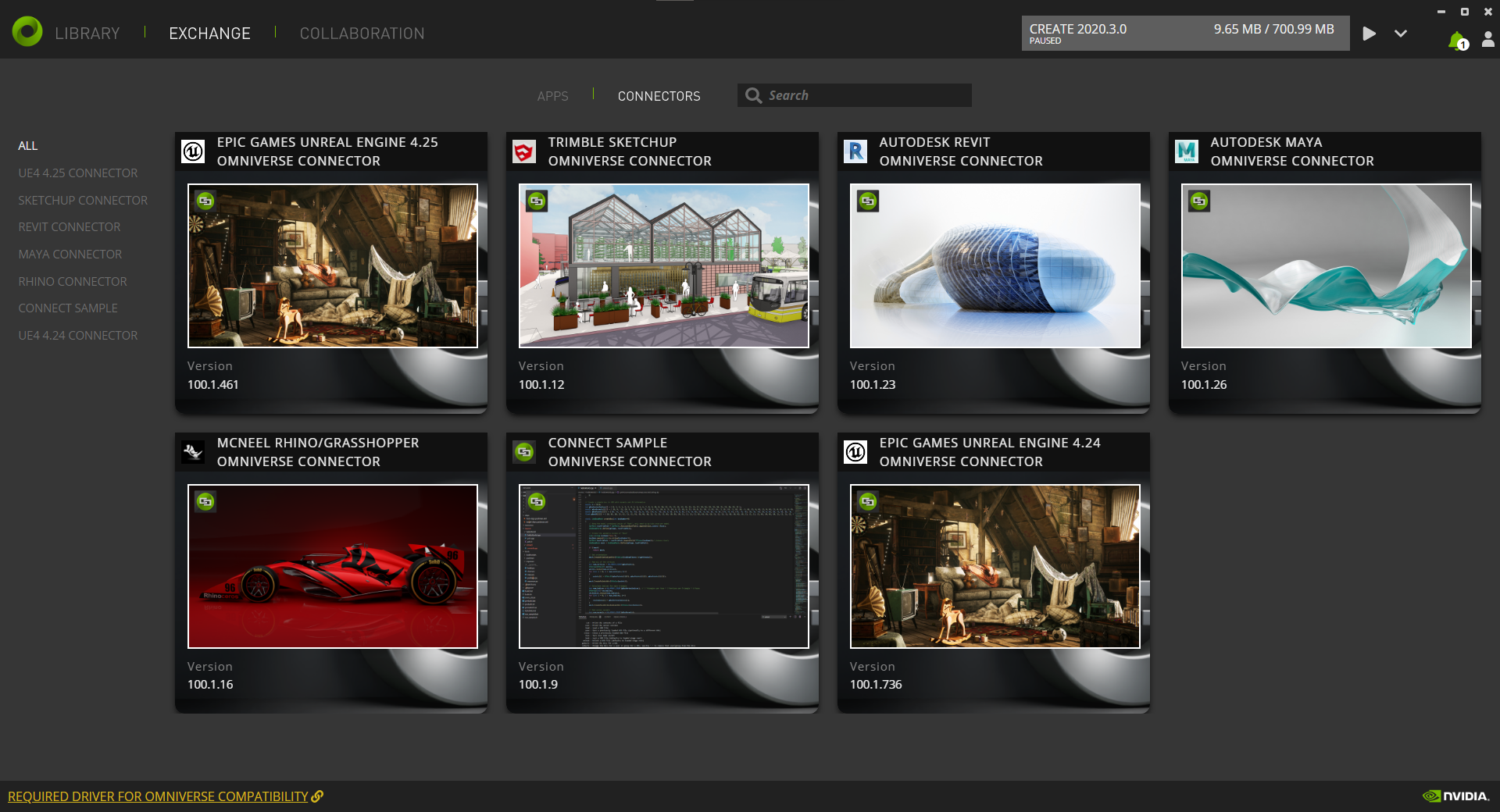Switch to the Collaboration tab
1500x812 pixels.
tap(362, 34)
